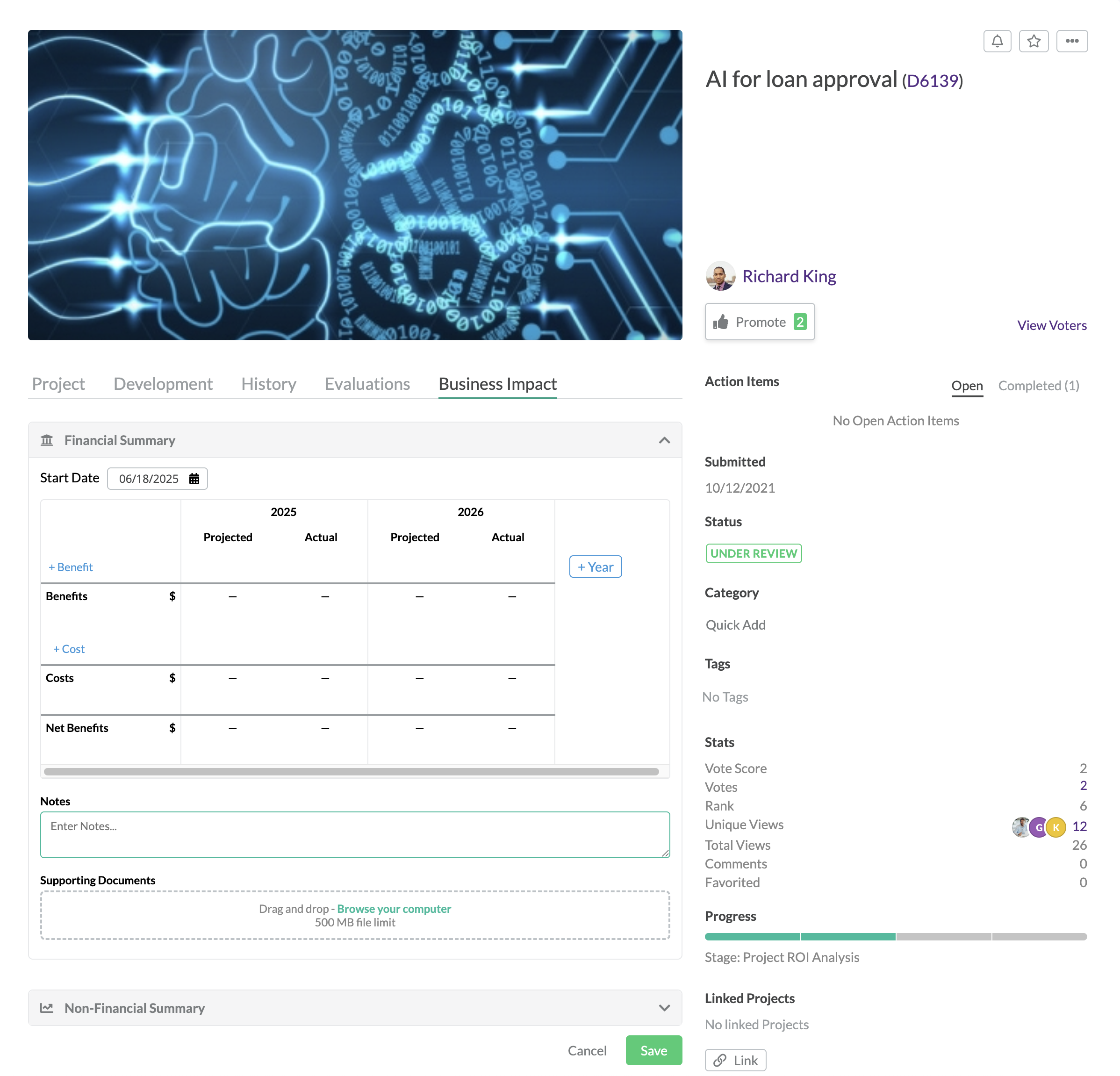Click the No Tags text
The width and height of the screenshot is (1120, 1076).
(725, 696)
